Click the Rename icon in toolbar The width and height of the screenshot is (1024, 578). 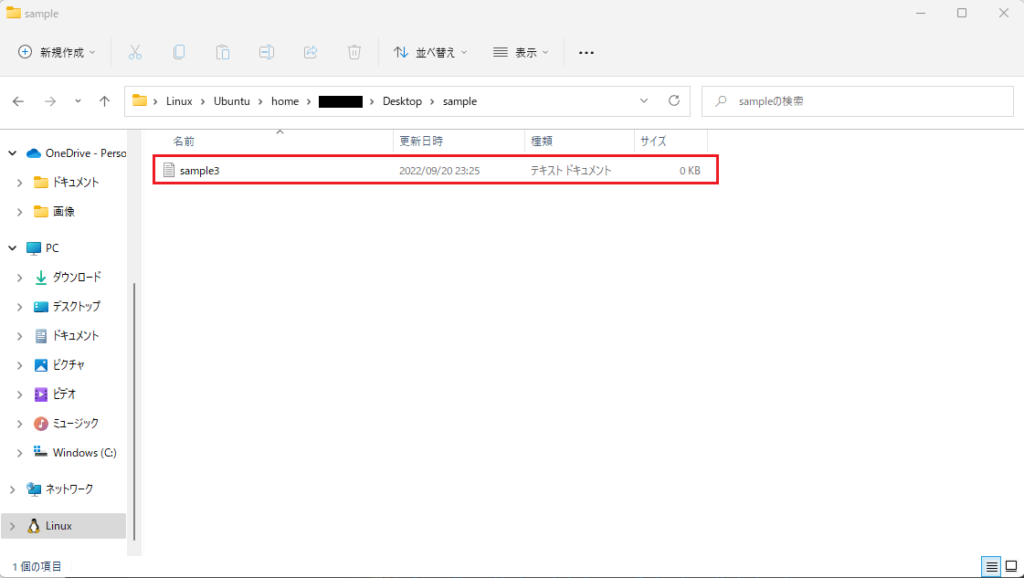(266, 52)
